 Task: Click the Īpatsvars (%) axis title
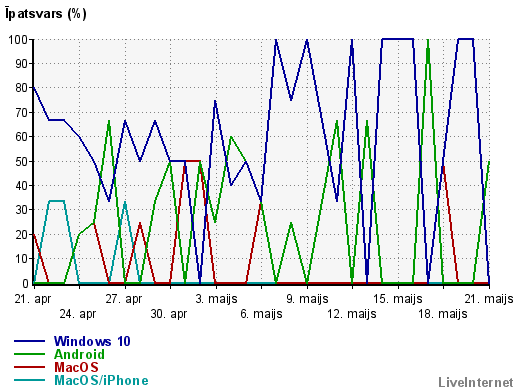click(x=46, y=14)
